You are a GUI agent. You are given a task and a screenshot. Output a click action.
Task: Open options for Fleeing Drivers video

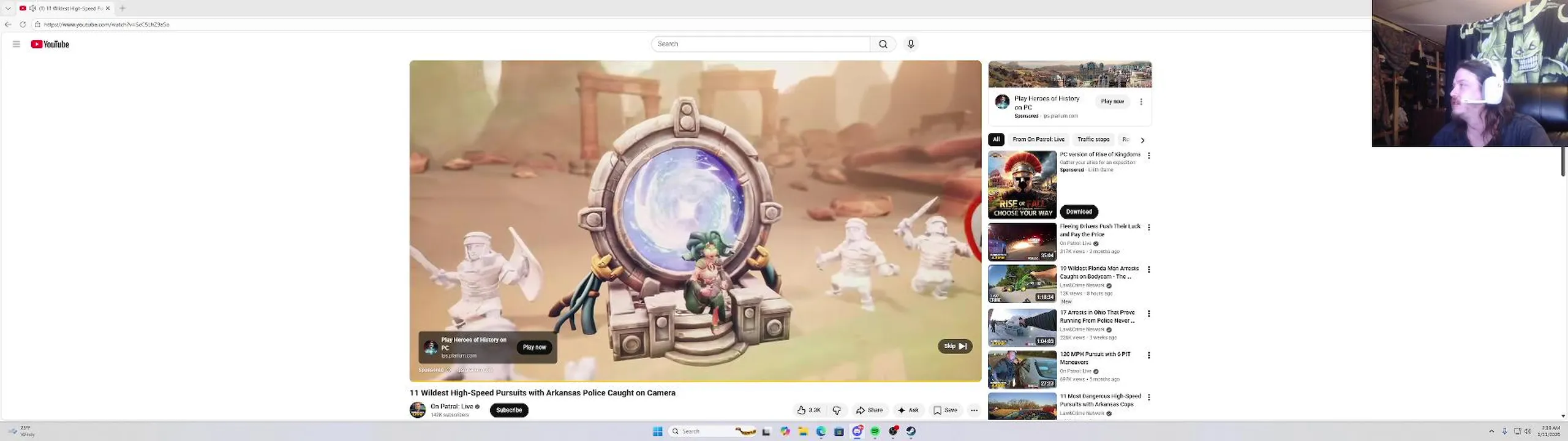pyautogui.click(x=1149, y=227)
